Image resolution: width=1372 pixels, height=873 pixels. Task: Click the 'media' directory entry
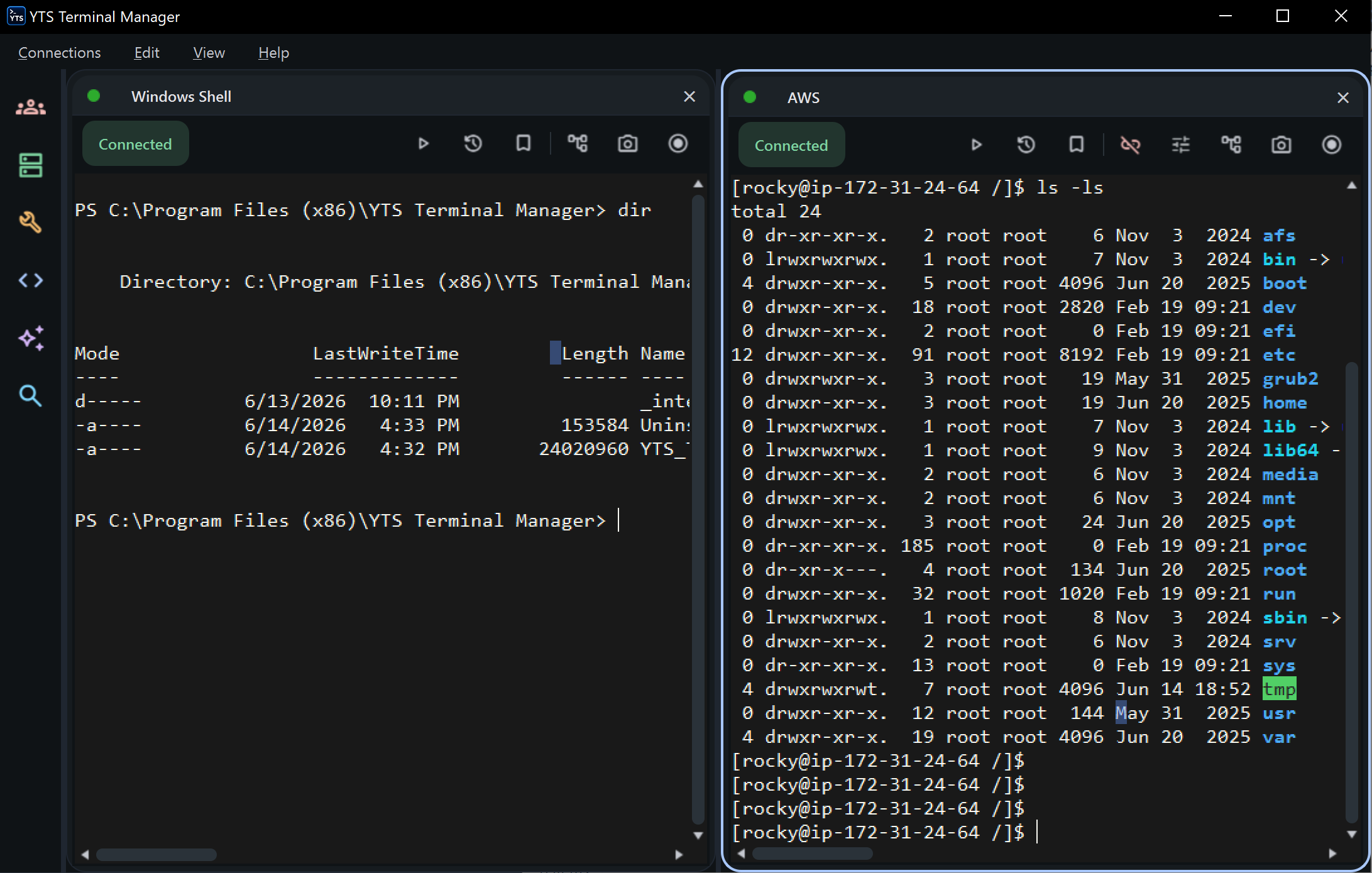click(1290, 475)
